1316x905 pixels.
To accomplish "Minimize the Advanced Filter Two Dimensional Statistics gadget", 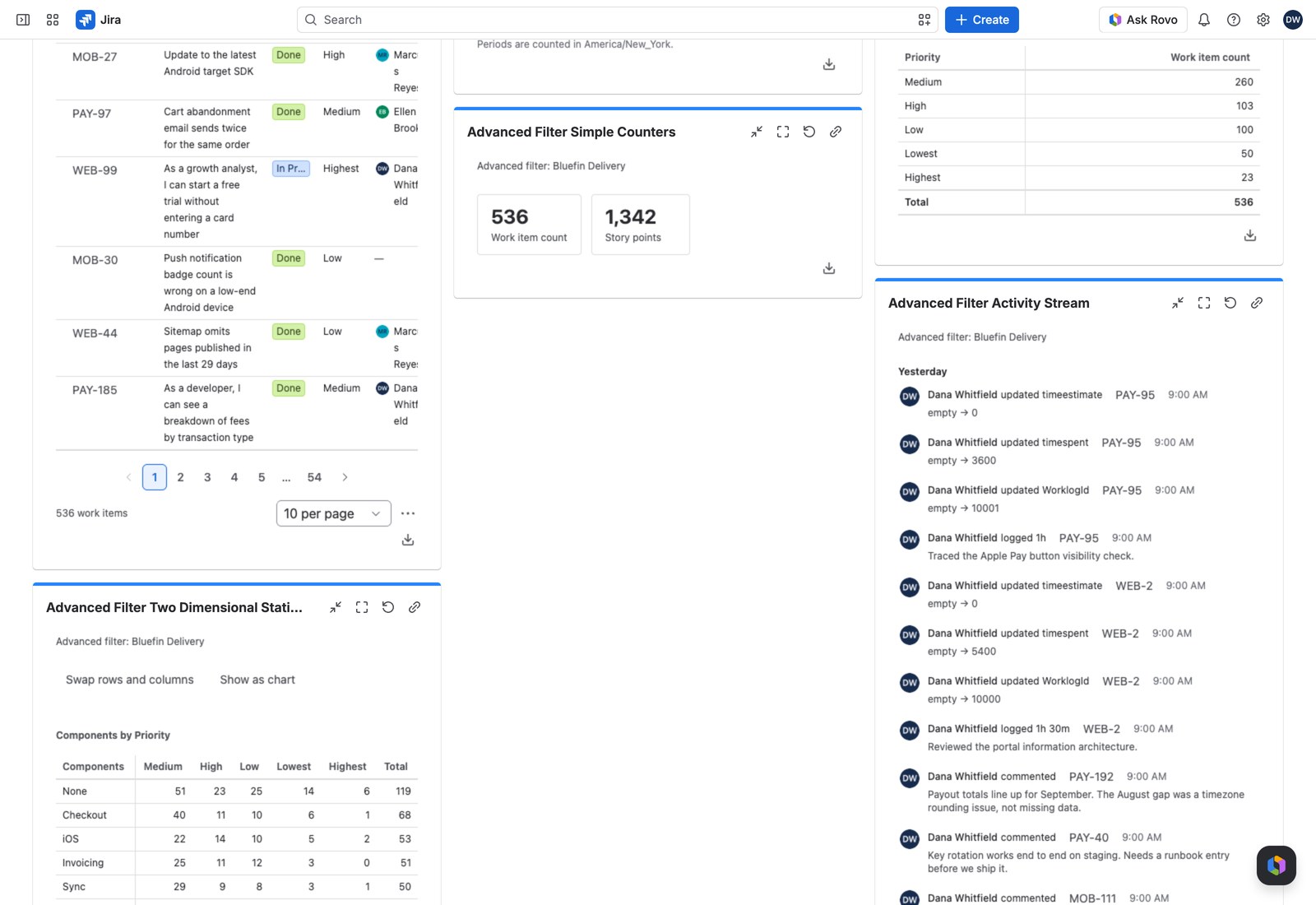I will pos(336,607).
